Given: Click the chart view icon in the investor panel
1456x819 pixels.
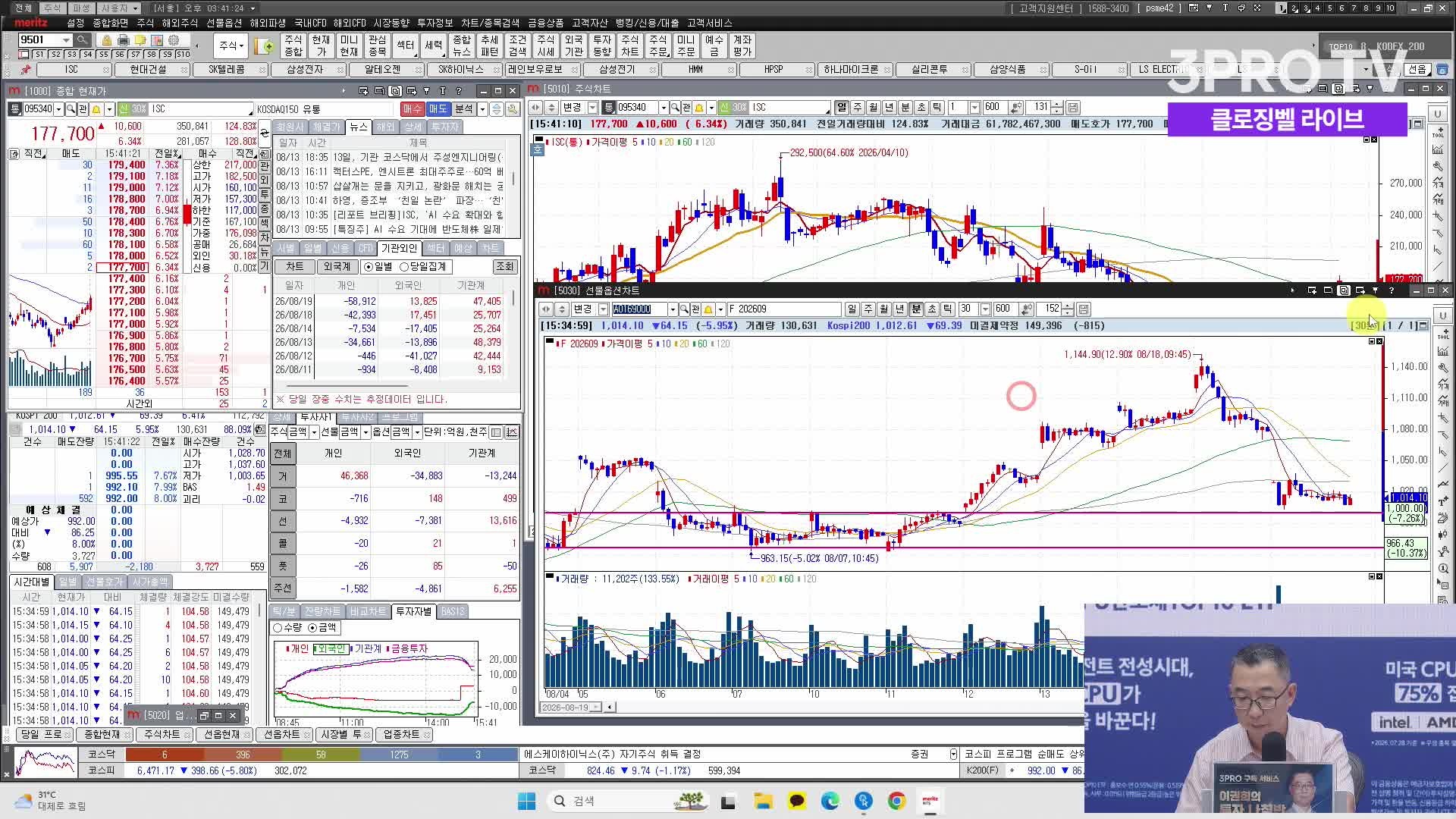Looking at the screenshot, I should pos(512,432).
